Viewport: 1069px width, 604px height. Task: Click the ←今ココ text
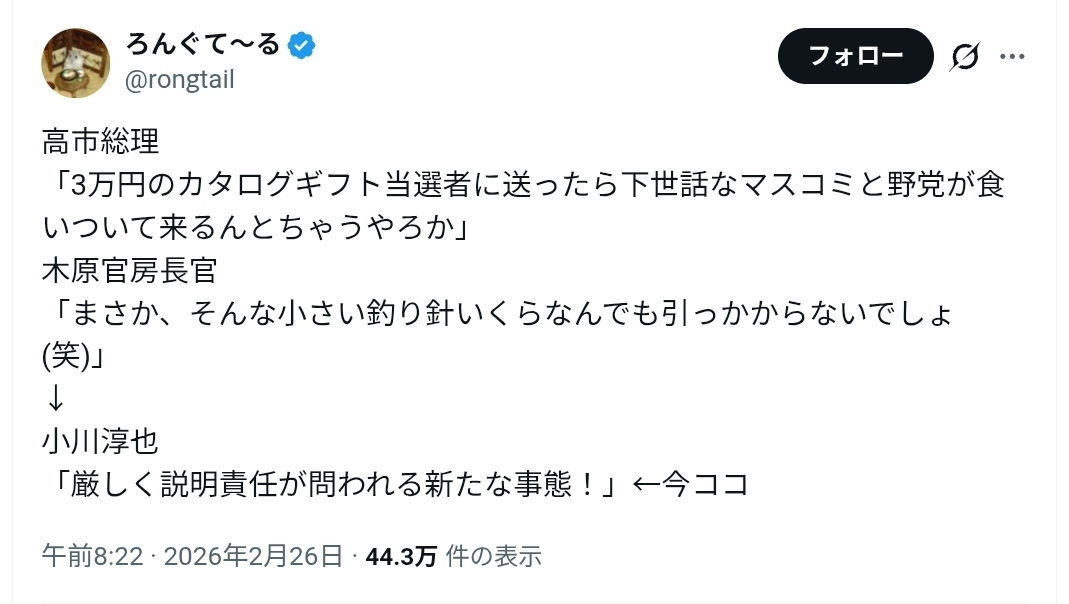tap(691, 484)
